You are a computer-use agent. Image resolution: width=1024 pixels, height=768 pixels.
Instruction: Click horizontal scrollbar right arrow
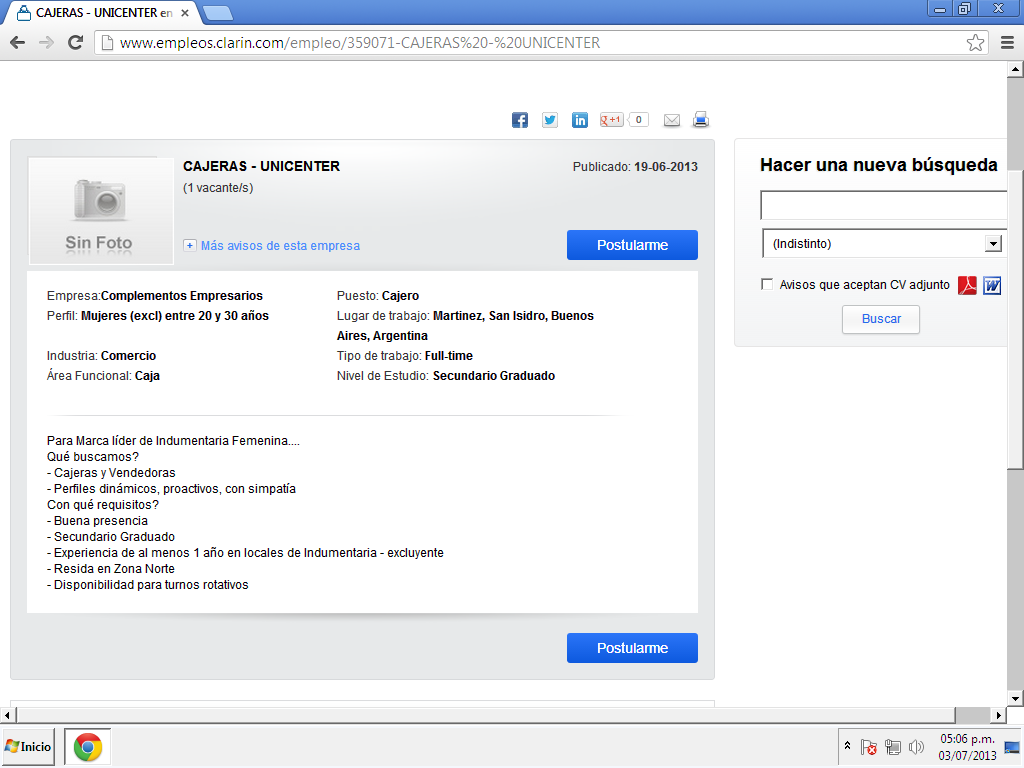[x=999, y=715]
